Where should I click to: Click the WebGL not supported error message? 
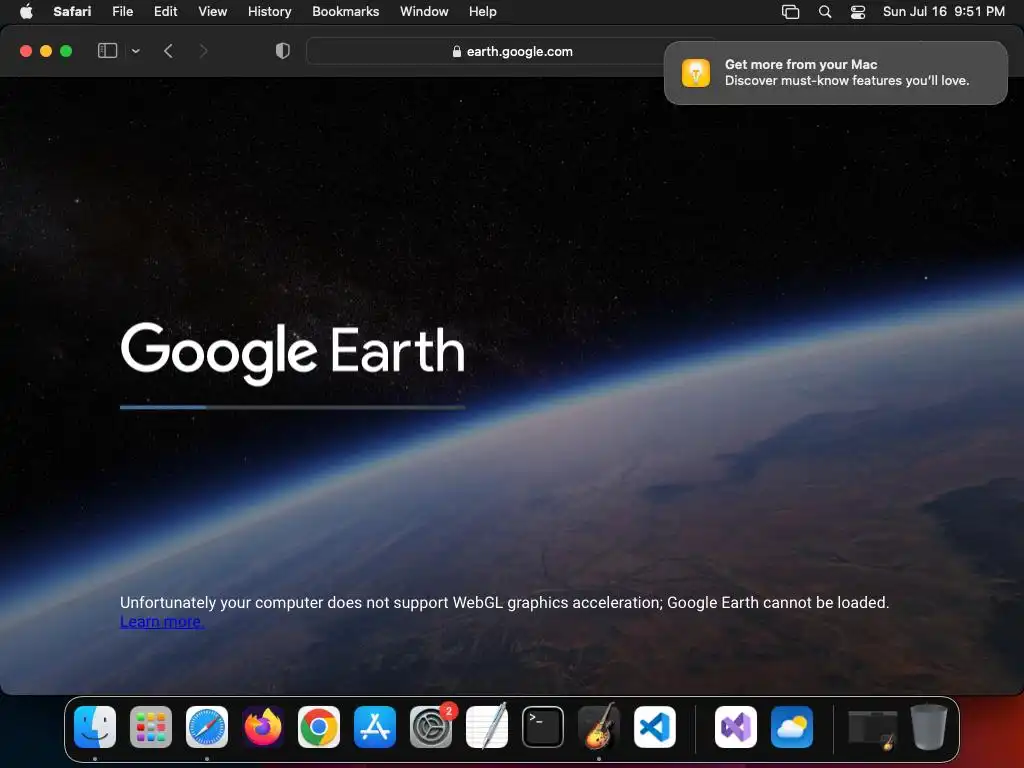click(x=504, y=602)
